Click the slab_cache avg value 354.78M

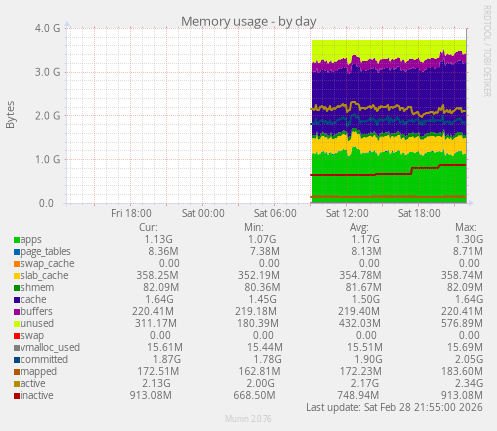pyautogui.click(x=361, y=275)
